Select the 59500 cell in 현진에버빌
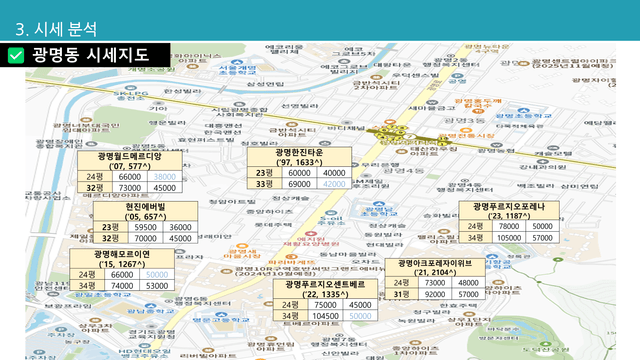 (x=145, y=227)
